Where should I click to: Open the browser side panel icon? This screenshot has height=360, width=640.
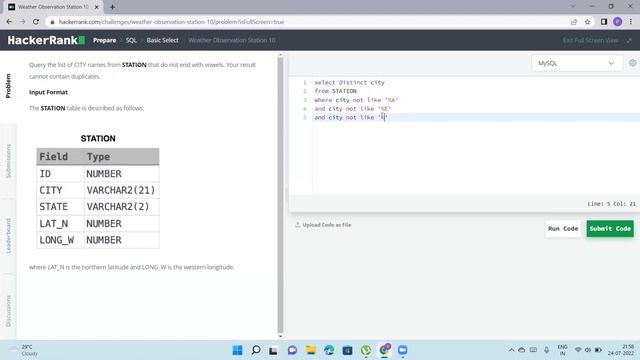(x=604, y=22)
